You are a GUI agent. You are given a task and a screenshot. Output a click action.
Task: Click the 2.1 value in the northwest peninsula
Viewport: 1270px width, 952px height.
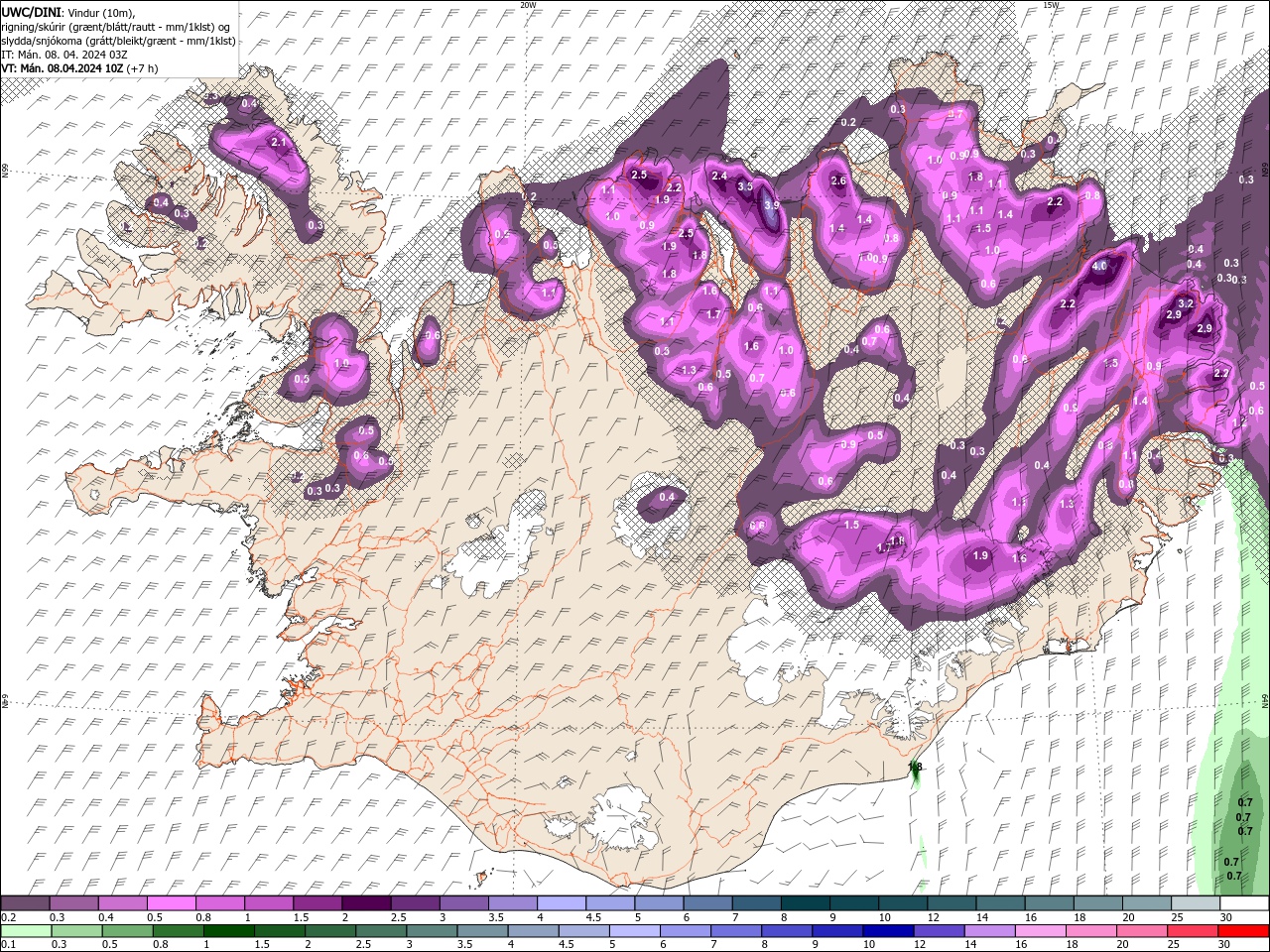[278, 142]
